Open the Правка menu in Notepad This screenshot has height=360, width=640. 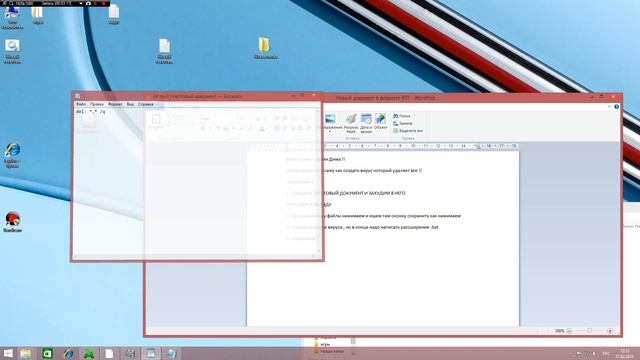click(x=97, y=104)
